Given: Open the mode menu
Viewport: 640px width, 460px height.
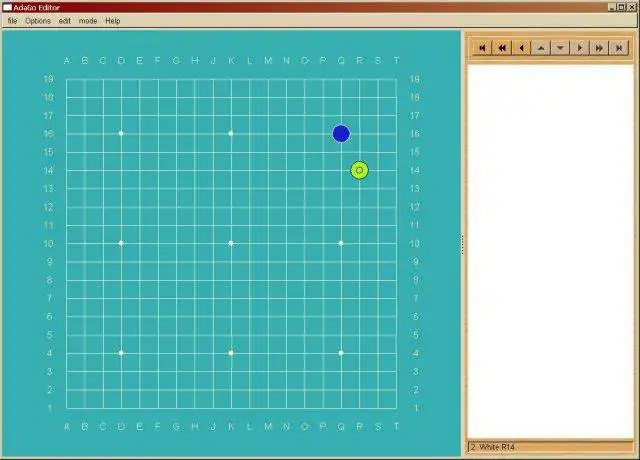Looking at the screenshot, I should pos(88,21).
